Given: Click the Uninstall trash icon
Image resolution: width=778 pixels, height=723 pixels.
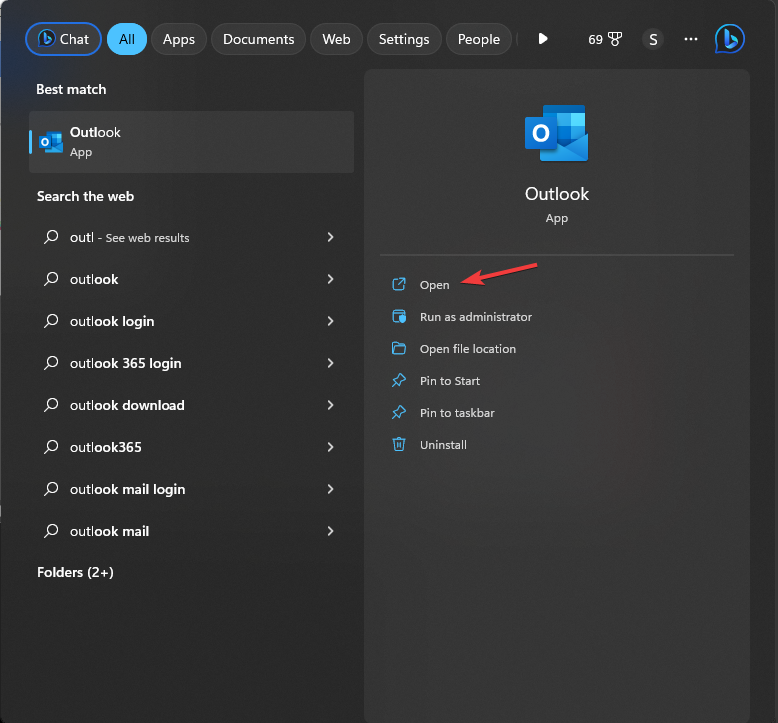Looking at the screenshot, I should click(x=399, y=445).
